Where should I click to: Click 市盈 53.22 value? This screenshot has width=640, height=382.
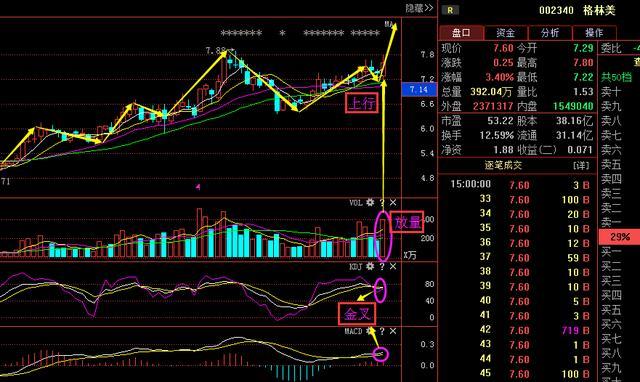(x=500, y=121)
